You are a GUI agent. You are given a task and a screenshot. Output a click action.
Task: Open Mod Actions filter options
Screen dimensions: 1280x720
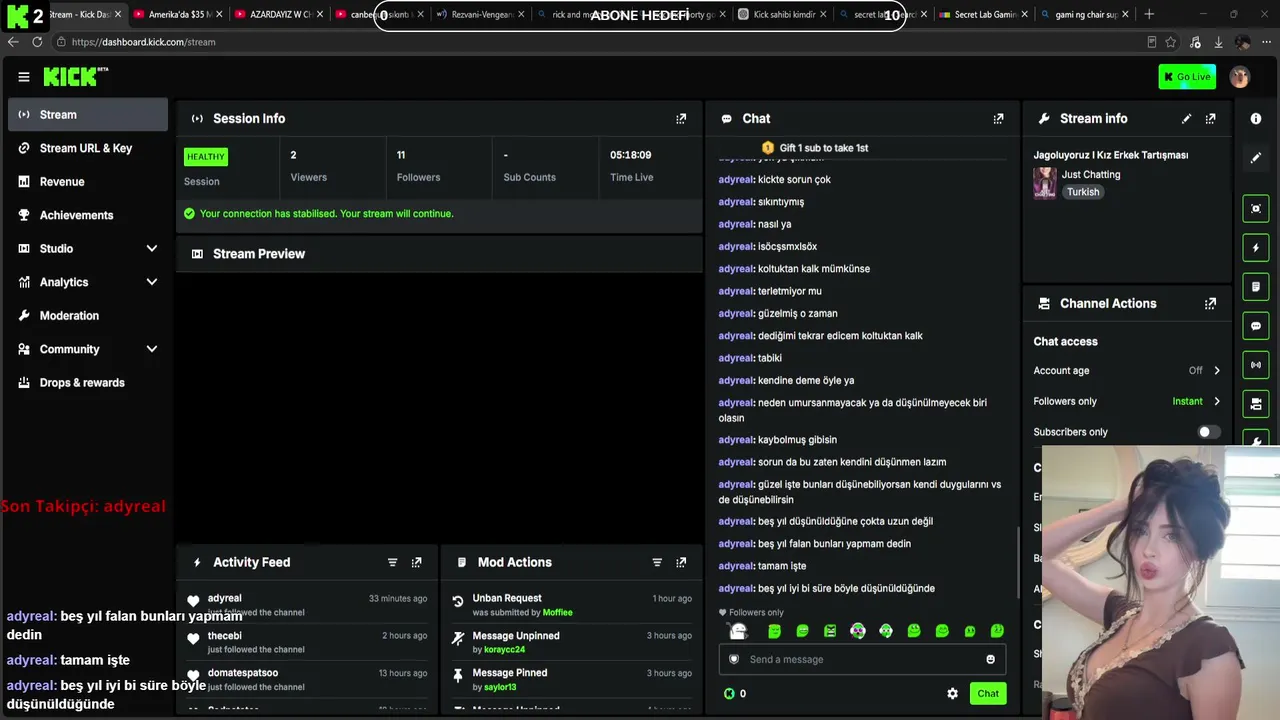tap(657, 562)
